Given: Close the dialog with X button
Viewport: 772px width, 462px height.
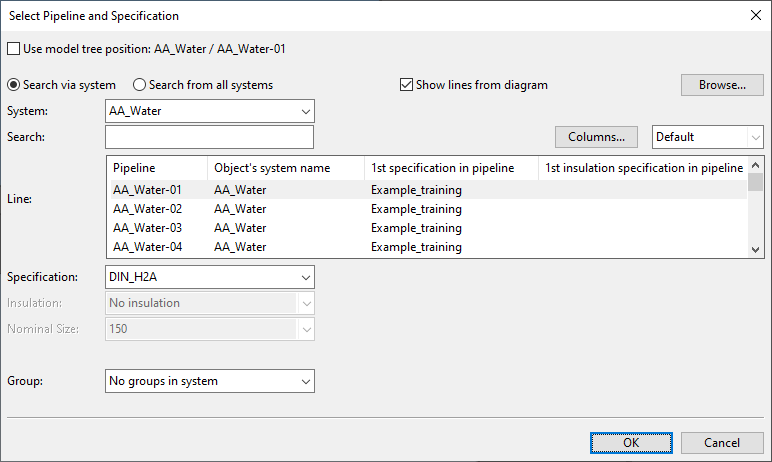Looking at the screenshot, I should tap(754, 14).
